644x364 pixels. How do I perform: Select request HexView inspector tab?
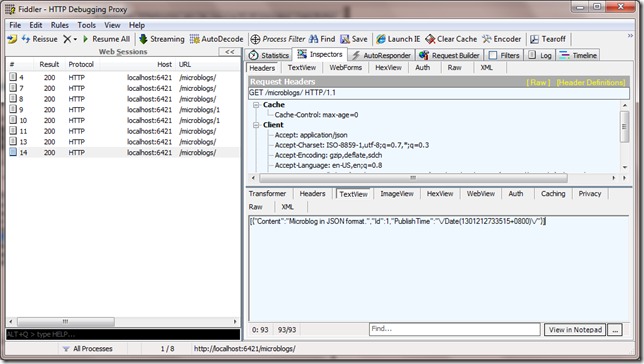pos(388,68)
